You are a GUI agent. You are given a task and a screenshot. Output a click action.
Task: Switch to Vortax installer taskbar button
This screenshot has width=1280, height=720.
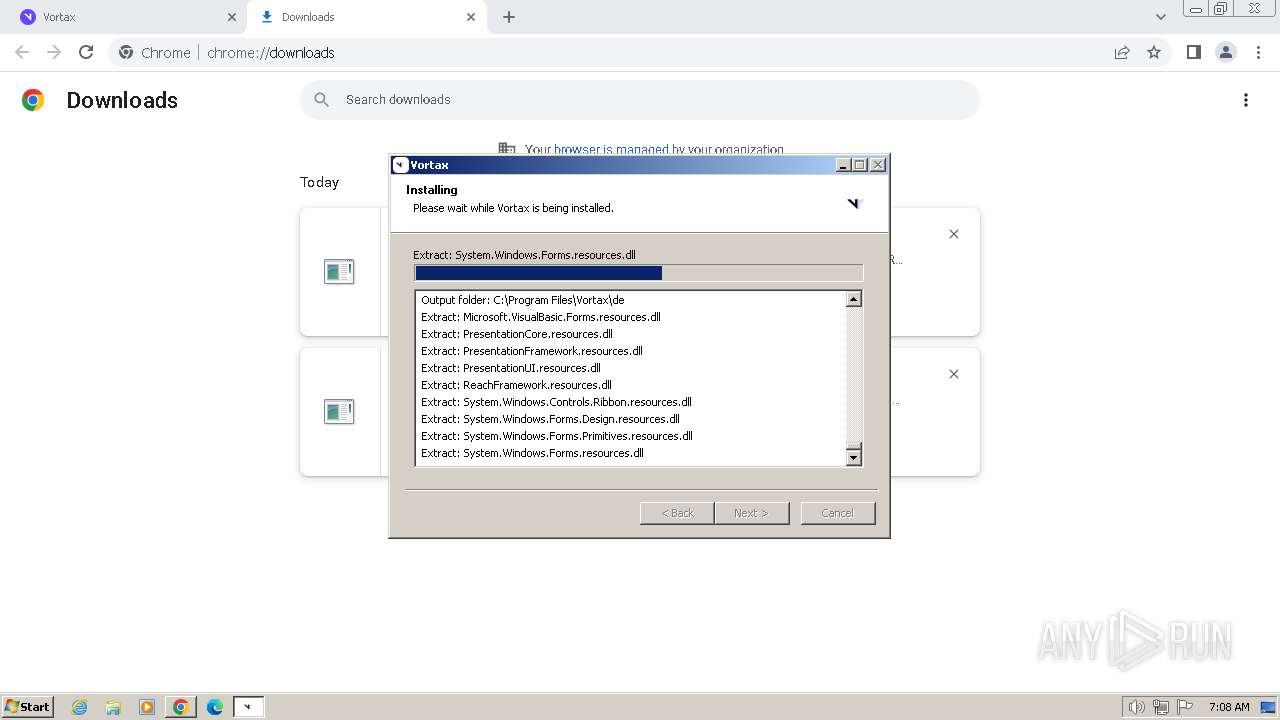(x=248, y=707)
